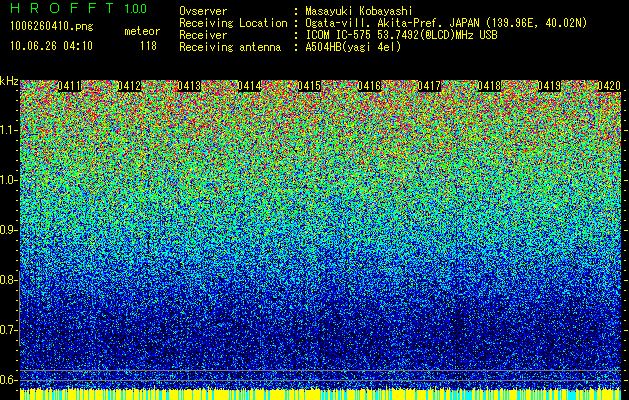Click the 0.6 frequency axis label
This screenshot has width=629, height=400.
pos(8,380)
